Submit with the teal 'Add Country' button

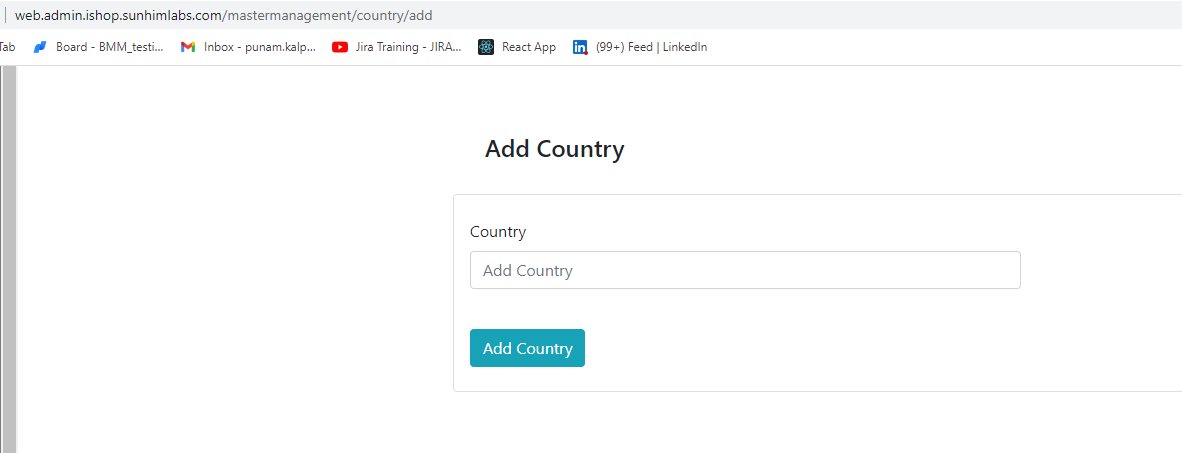[x=527, y=348]
